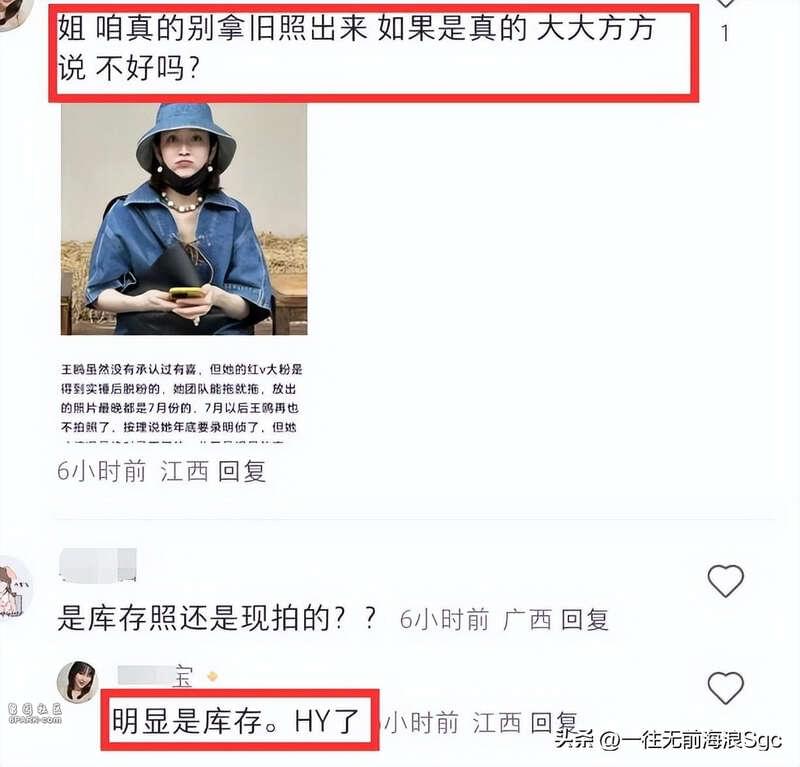Tap the partially visible heart at top right
This screenshot has width=800, height=767.
[x=725, y=3]
